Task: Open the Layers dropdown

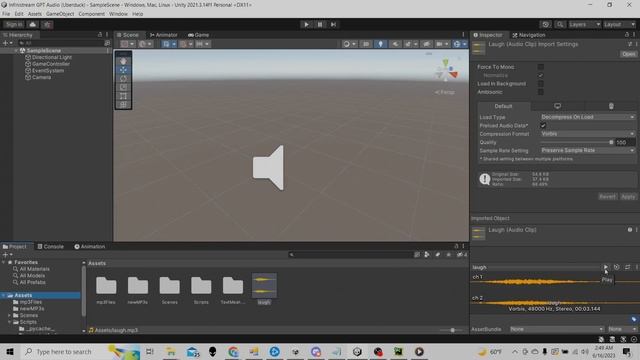Action: (584, 24)
